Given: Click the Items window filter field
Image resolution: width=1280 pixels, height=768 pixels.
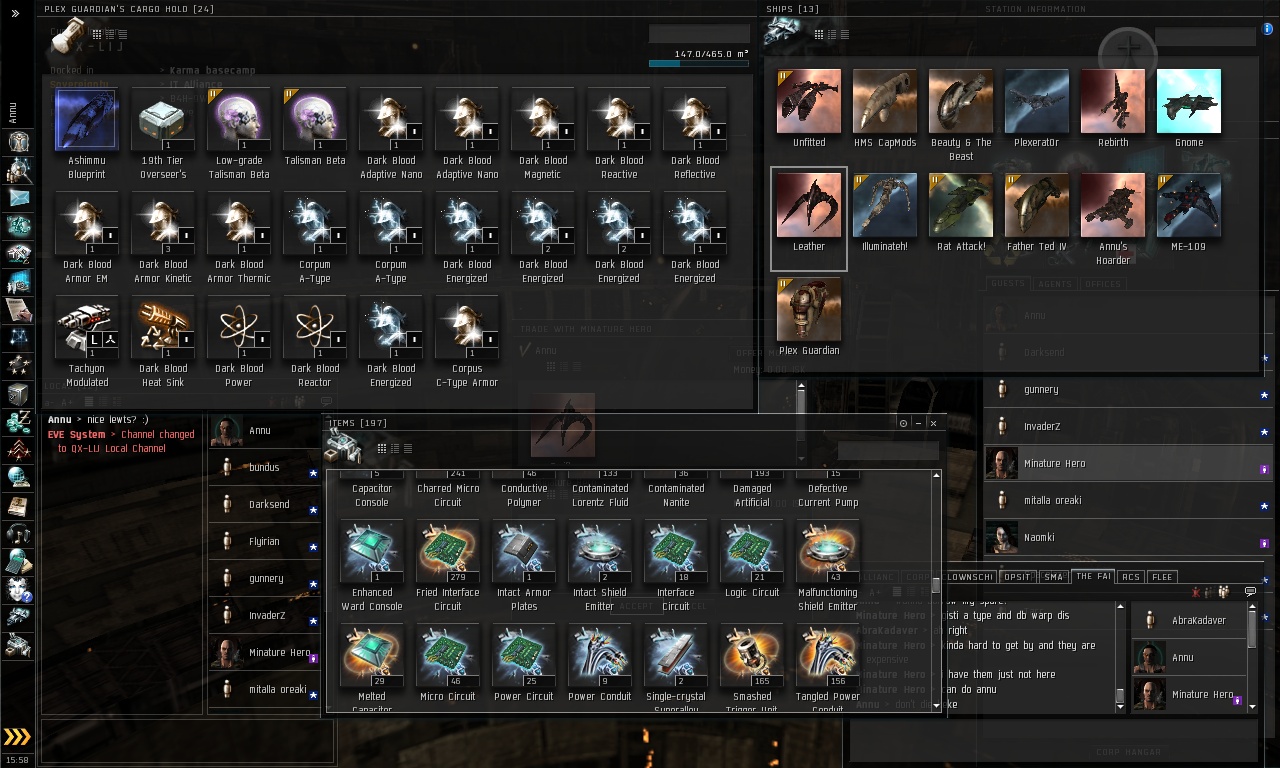Looking at the screenshot, I should point(888,450).
